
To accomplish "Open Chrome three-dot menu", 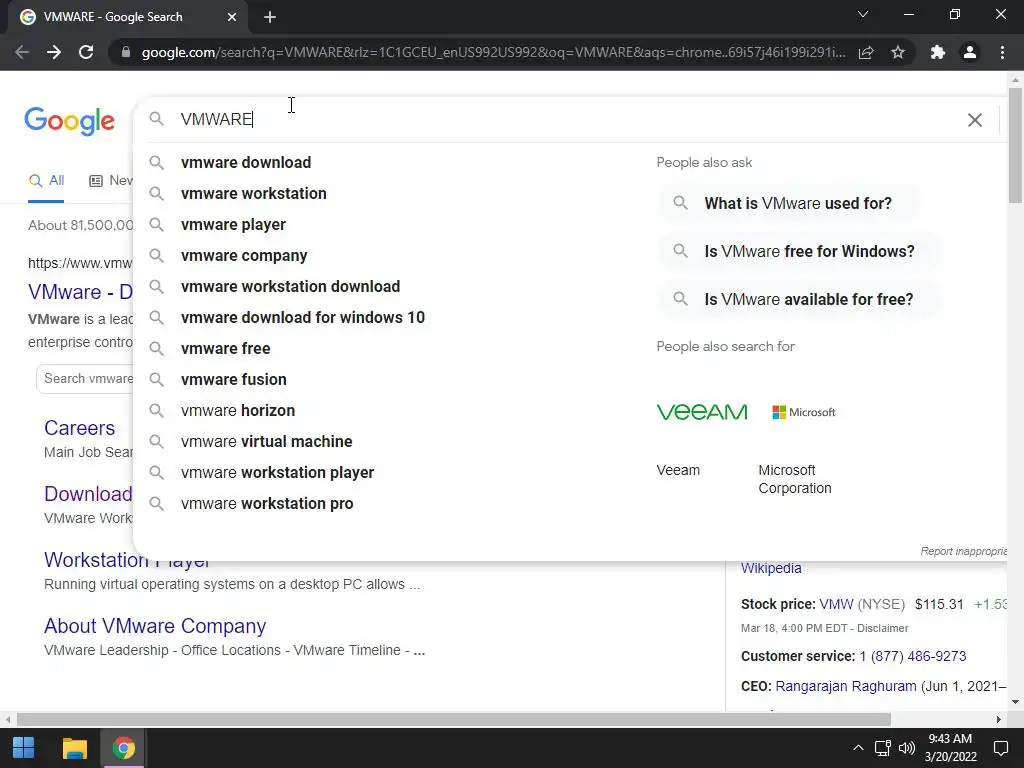I will click(x=1002, y=52).
